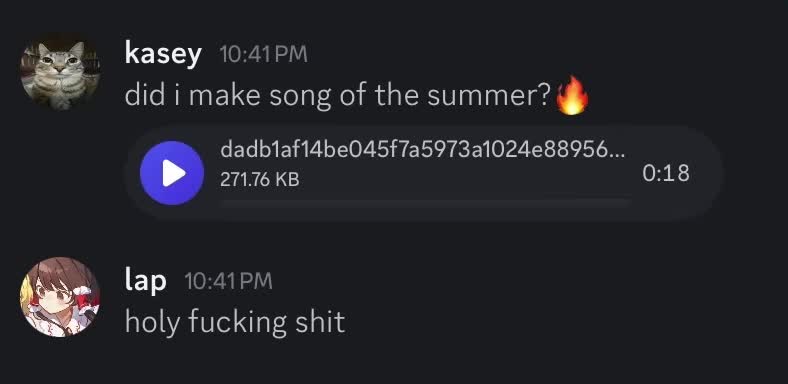This screenshot has width=788, height=384.
Task: Open kasey's cat profile avatar
Action: point(60,70)
